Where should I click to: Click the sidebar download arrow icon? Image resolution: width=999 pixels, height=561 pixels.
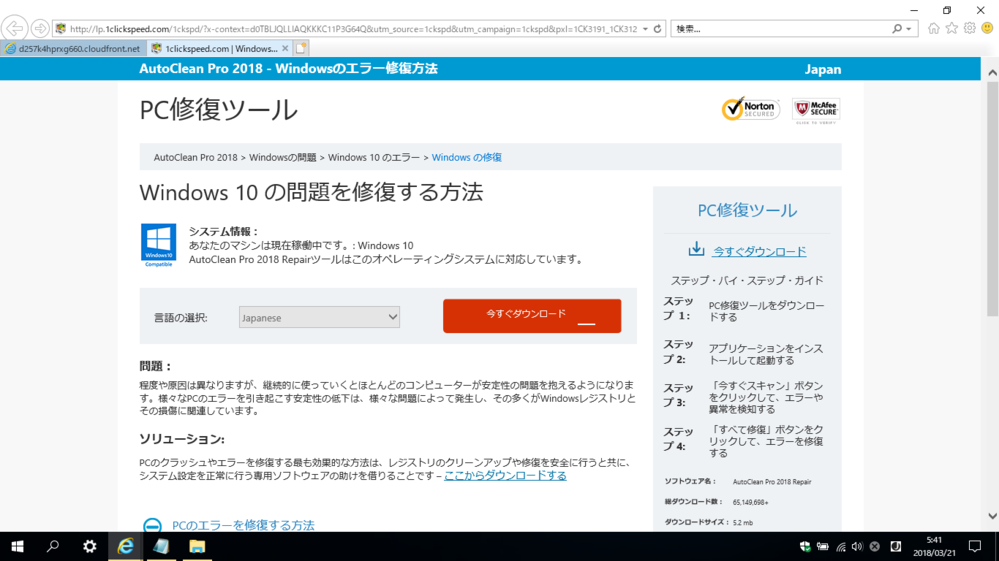click(696, 249)
